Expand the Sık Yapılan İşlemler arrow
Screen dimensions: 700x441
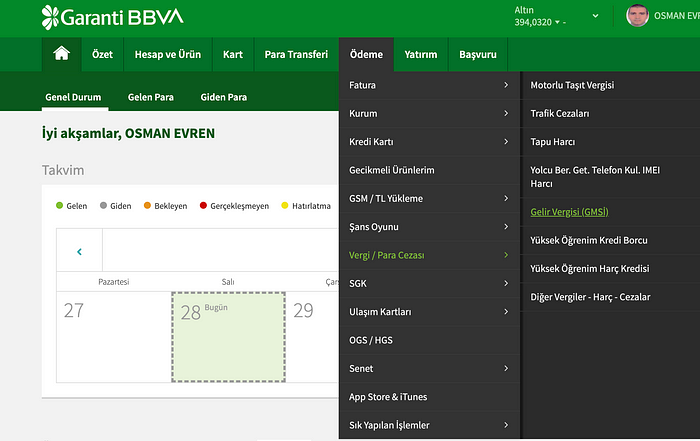click(x=506, y=425)
